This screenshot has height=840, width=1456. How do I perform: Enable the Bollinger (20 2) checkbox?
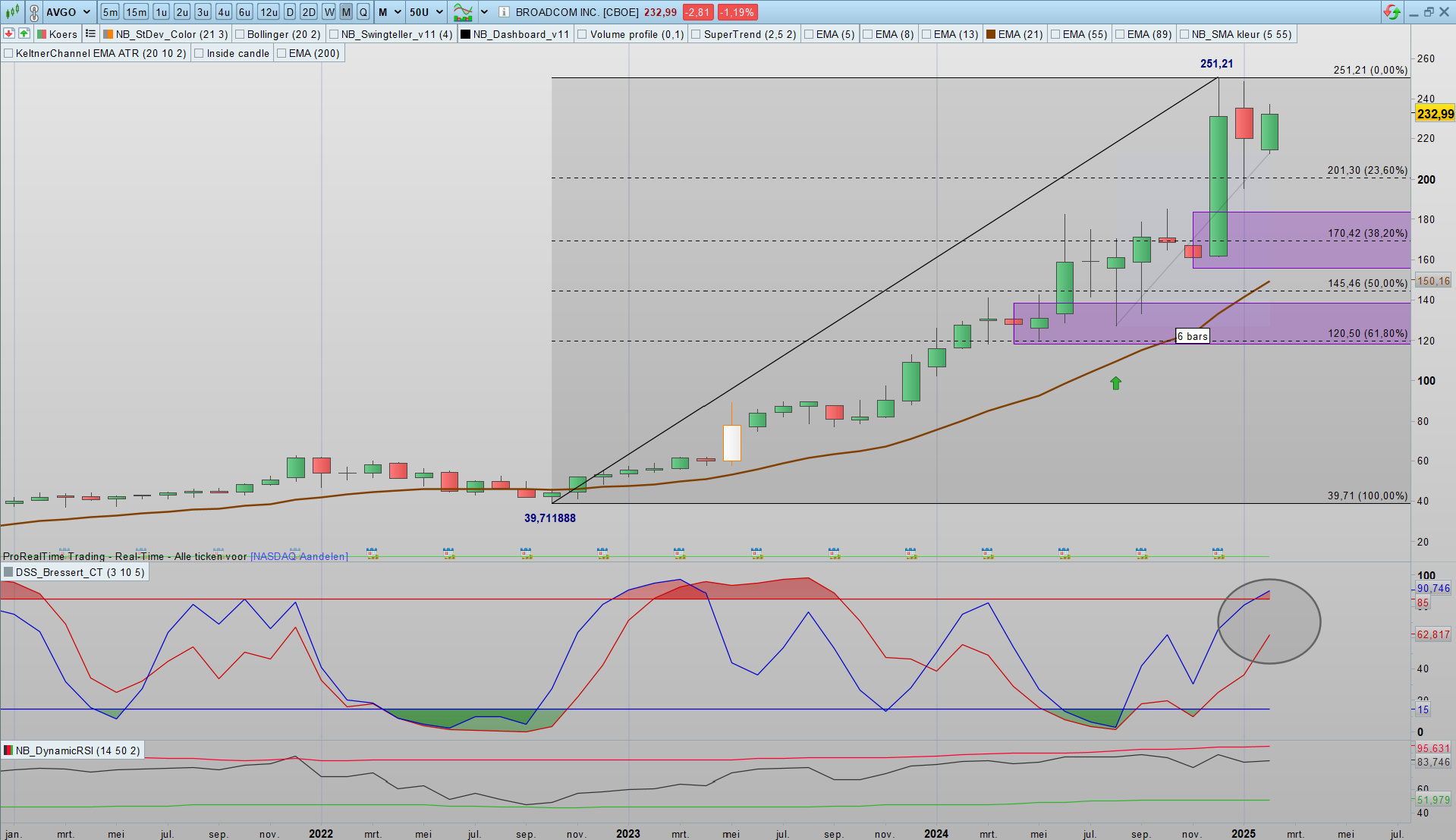point(241,34)
